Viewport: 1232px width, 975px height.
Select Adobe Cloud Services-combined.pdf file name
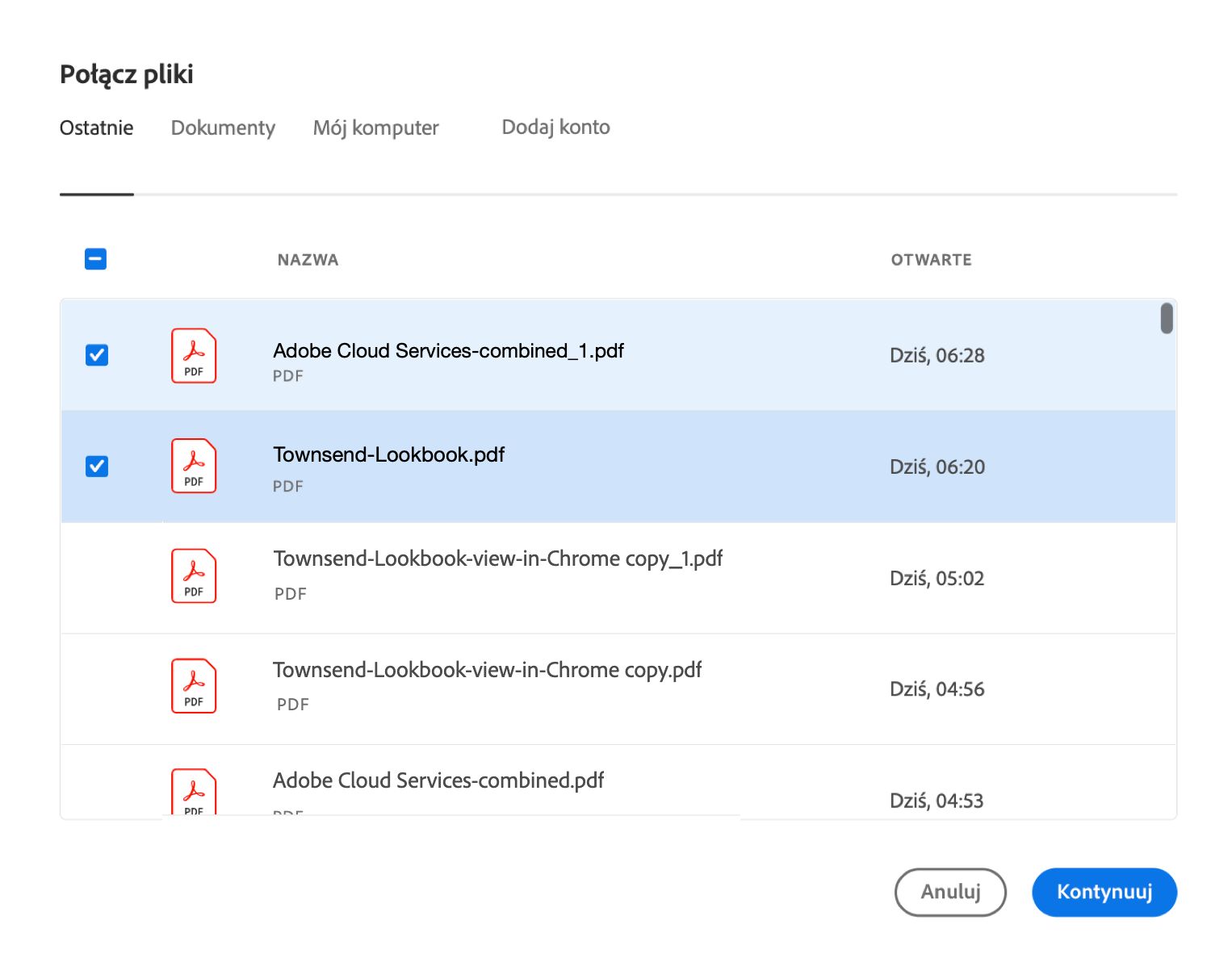coord(438,780)
